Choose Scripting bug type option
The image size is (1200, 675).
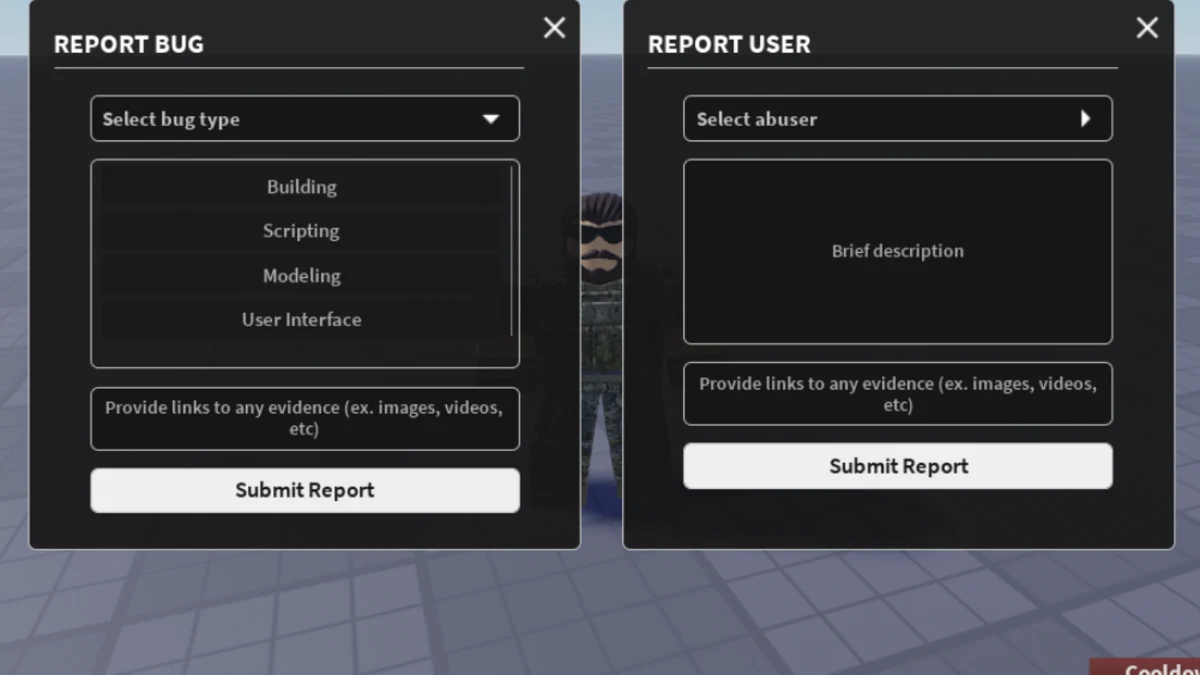302,231
